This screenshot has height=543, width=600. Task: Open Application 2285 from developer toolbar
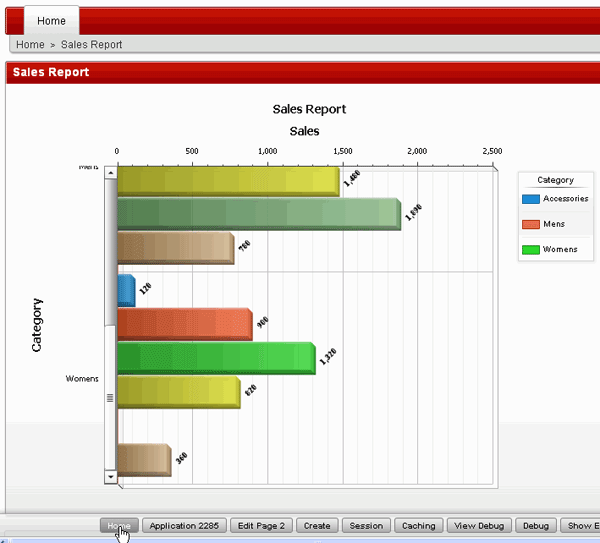click(184, 526)
